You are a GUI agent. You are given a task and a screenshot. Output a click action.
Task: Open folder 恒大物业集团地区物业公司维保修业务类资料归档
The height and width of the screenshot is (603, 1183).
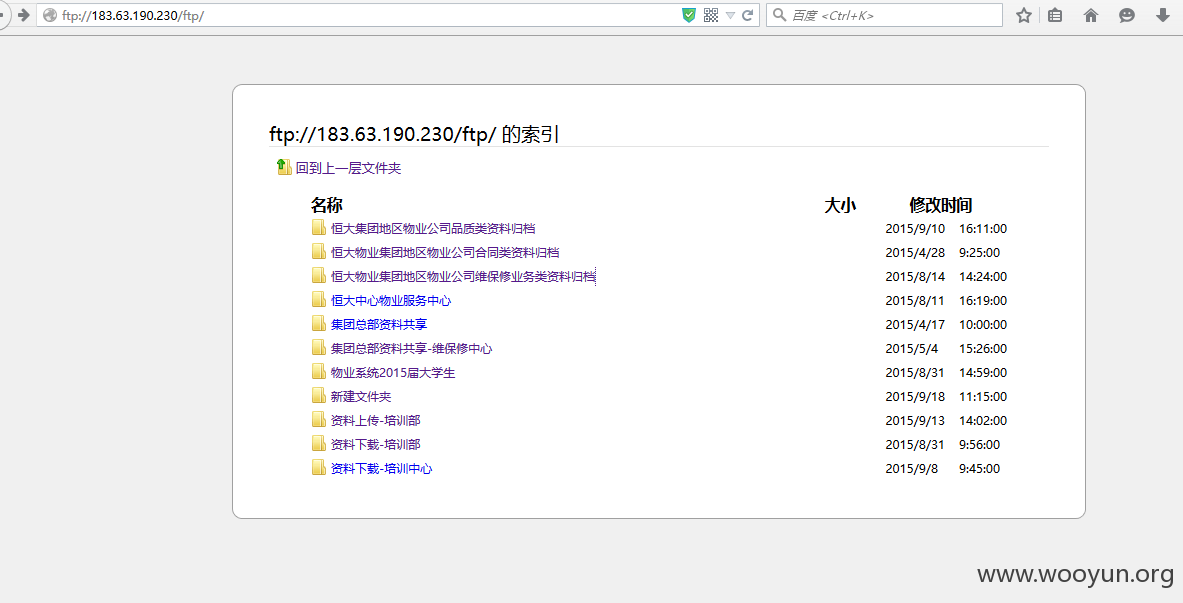point(463,277)
